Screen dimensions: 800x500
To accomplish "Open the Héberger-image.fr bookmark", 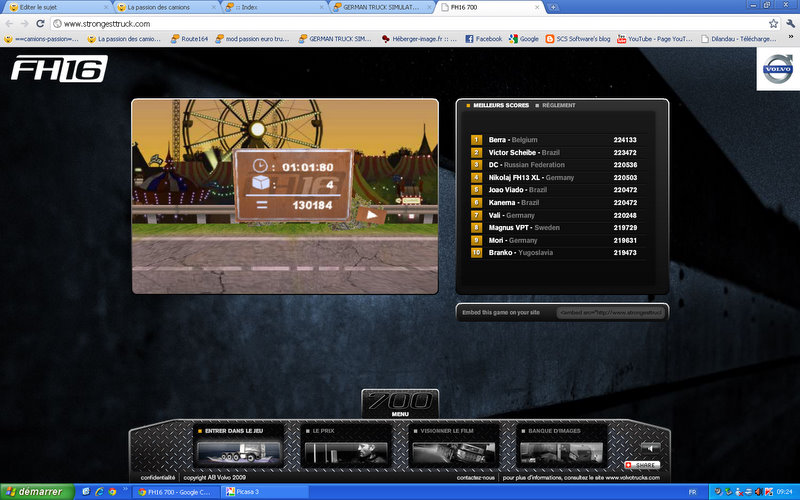I will coord(419,39).
